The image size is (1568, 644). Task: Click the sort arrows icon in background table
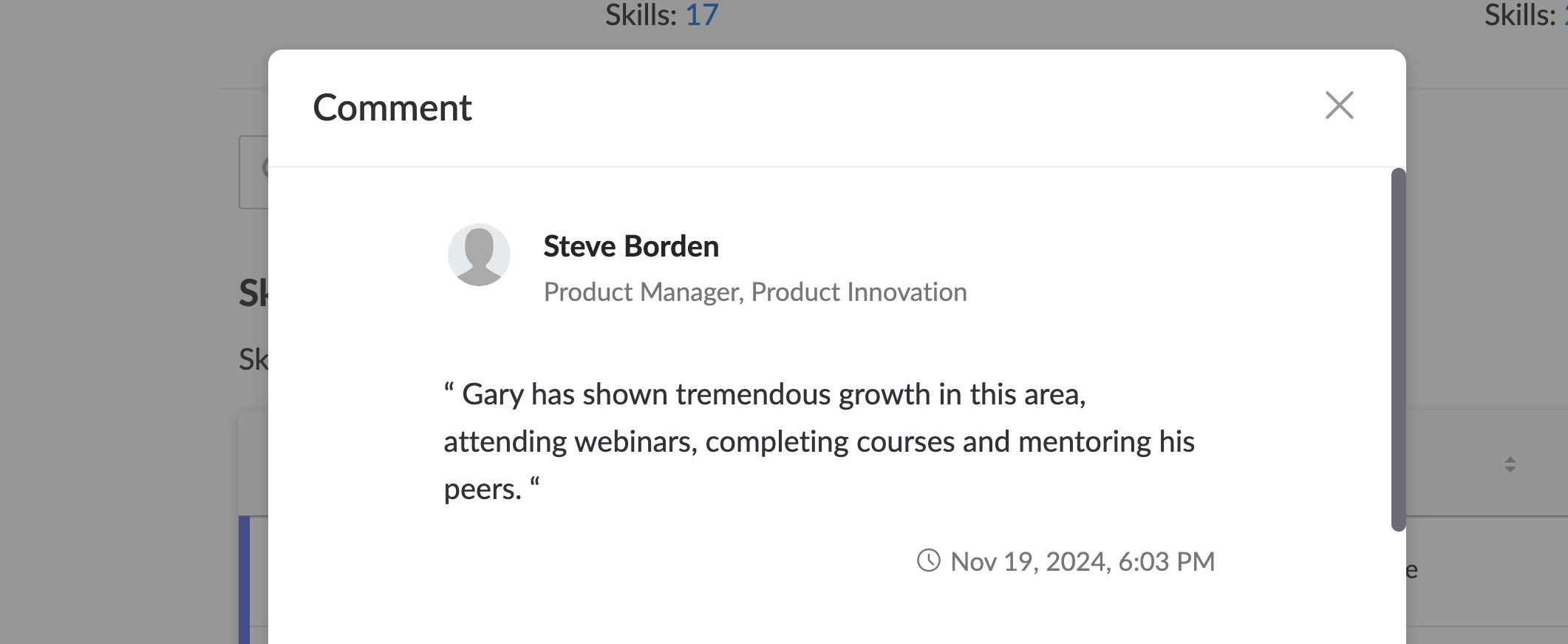(x=1510, y=464)
